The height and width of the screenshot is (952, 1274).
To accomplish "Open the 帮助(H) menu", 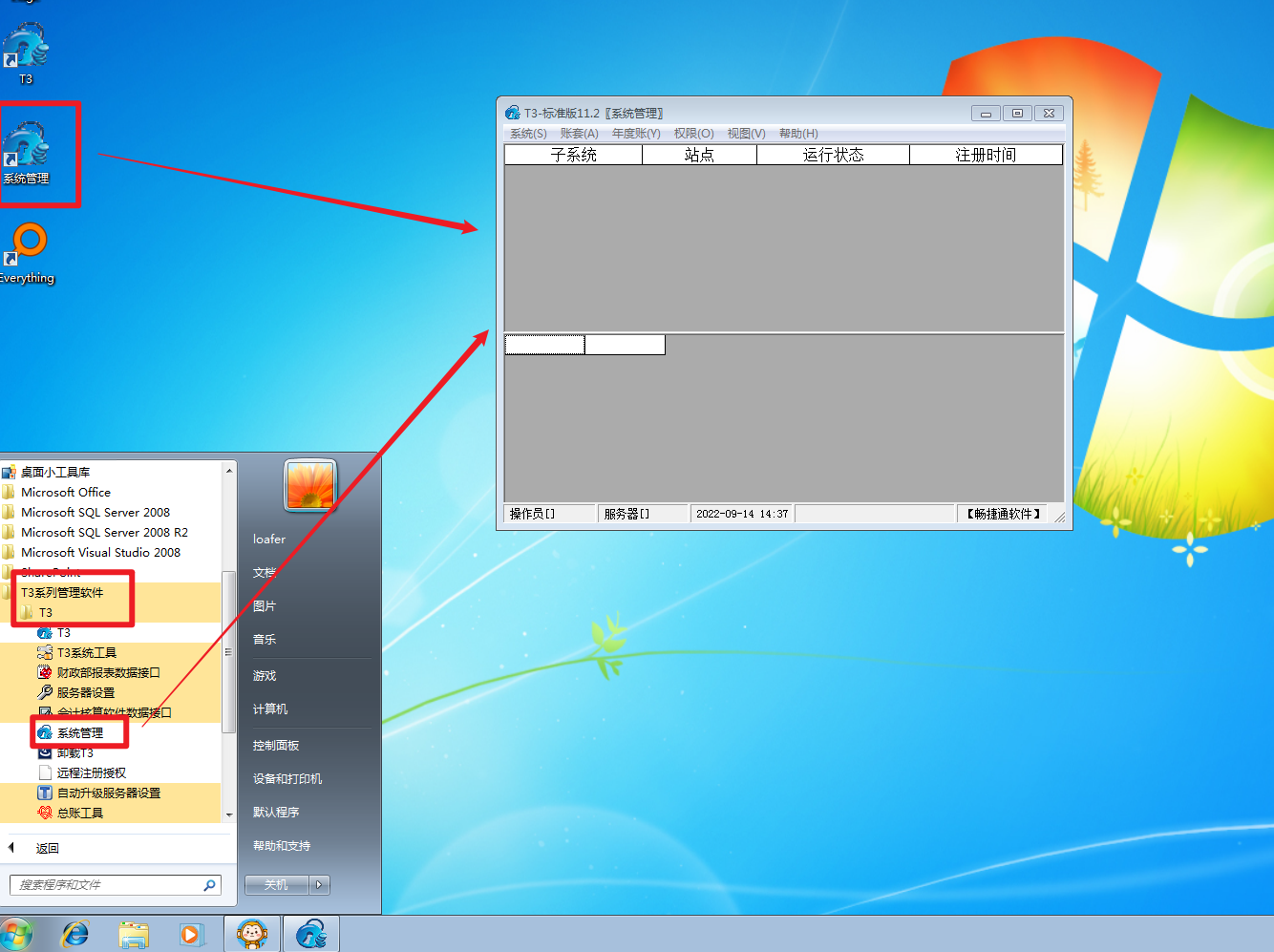I will (x=798, y=134).
